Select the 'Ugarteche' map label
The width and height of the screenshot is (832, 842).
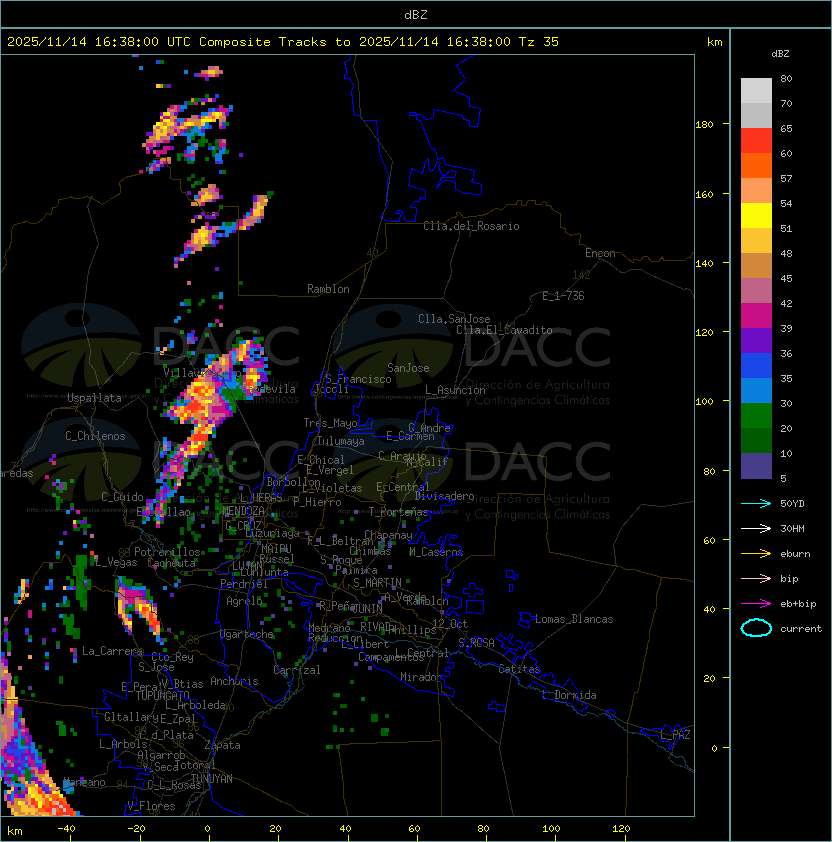coord(247,634)
